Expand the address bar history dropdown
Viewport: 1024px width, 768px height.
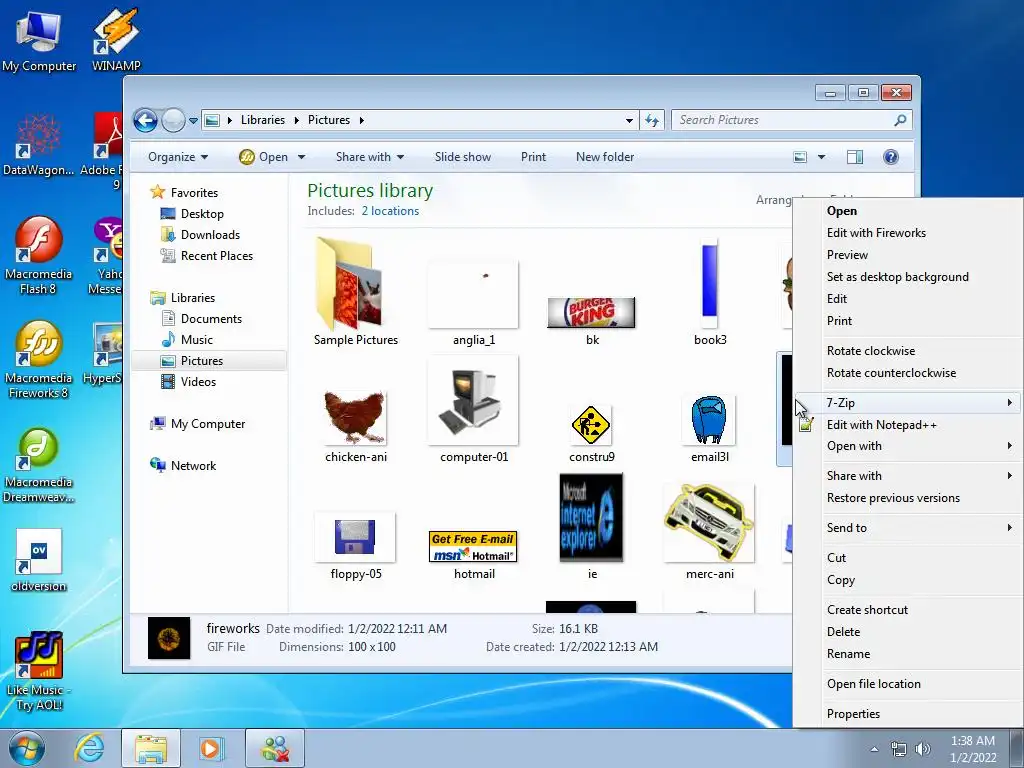[x=629, y=120]
